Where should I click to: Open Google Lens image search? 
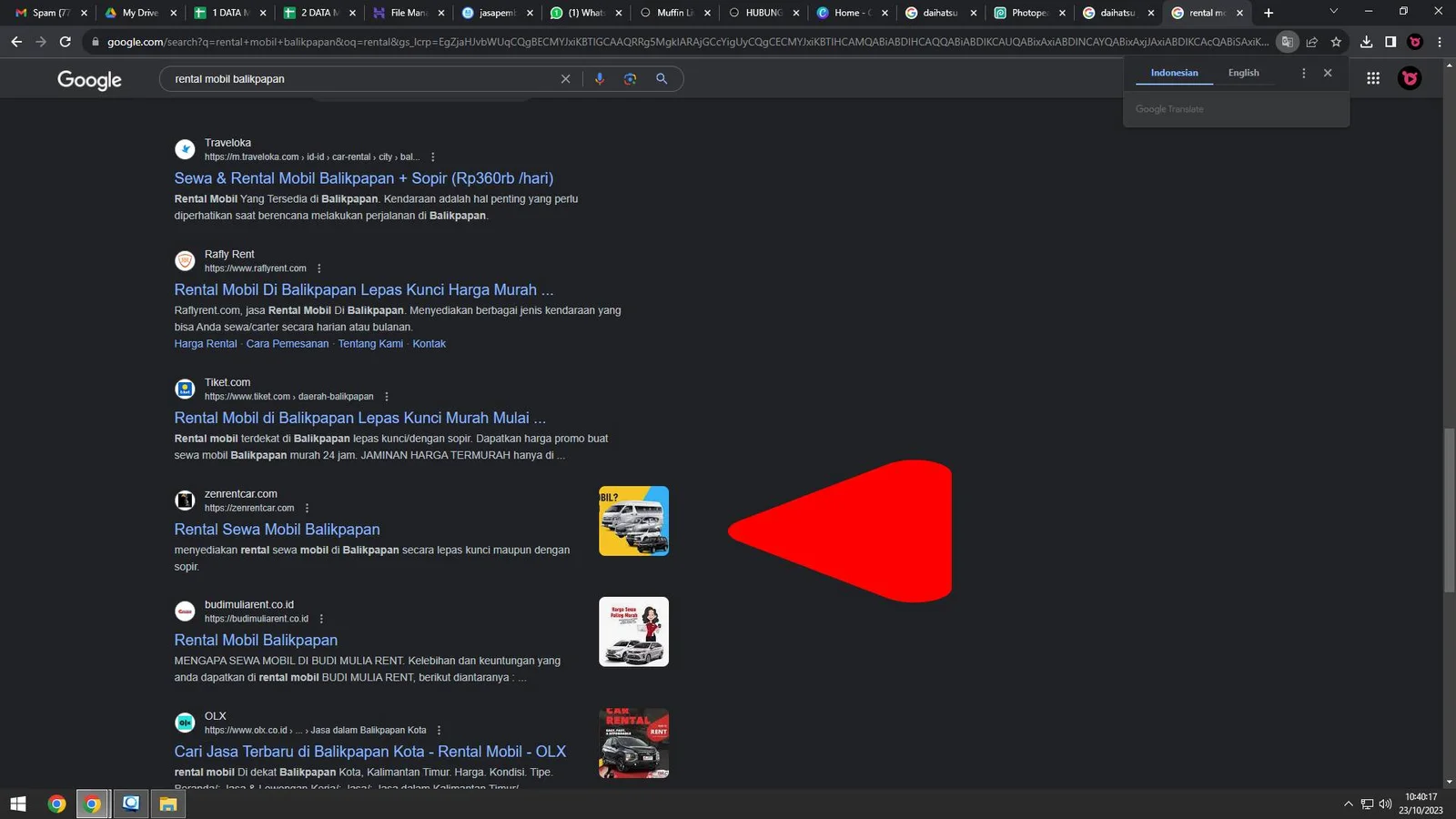click(x=630, y=79)
